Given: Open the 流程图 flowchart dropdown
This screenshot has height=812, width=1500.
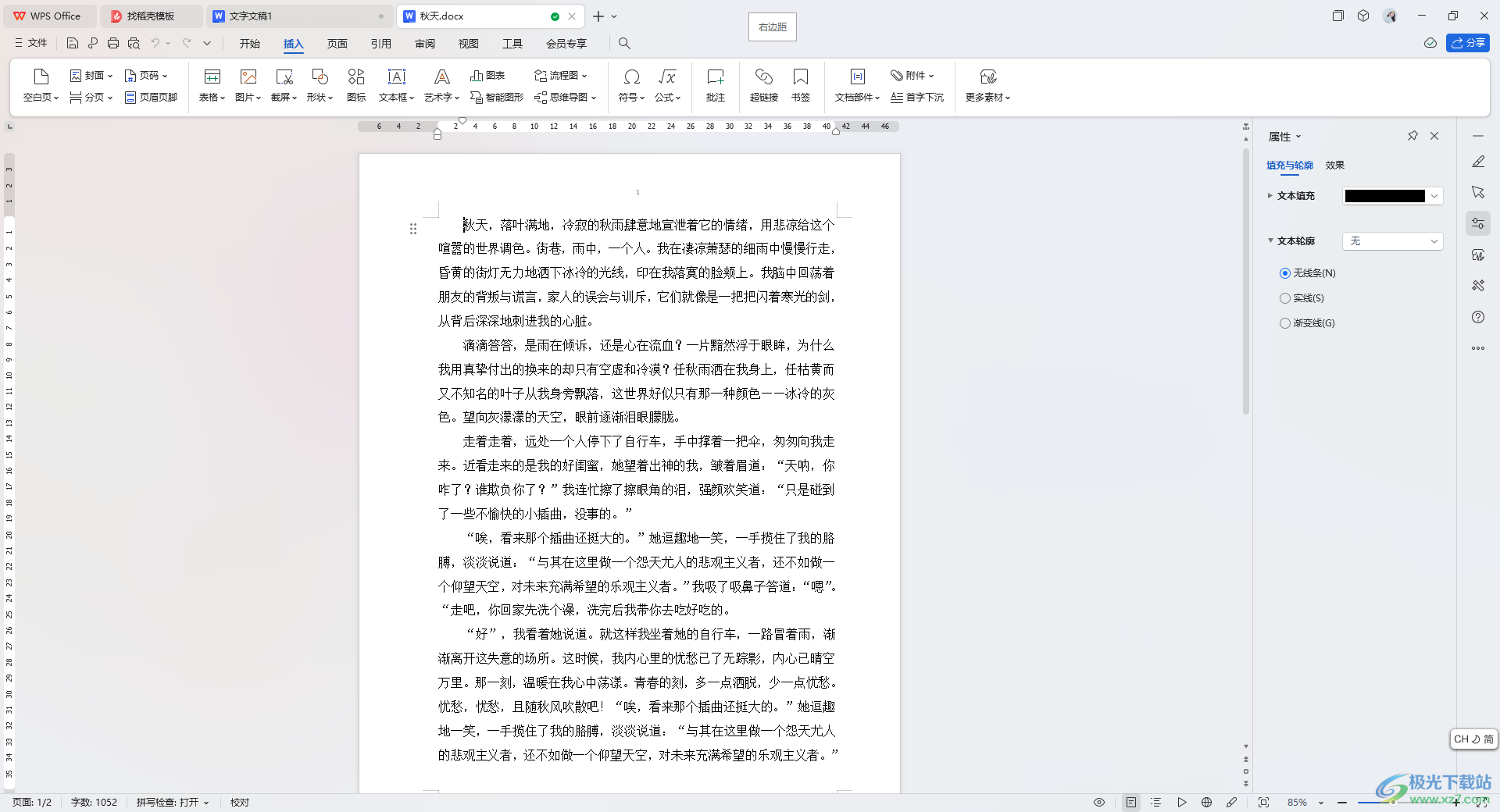Looking at the screenshot, I should 560,76.
